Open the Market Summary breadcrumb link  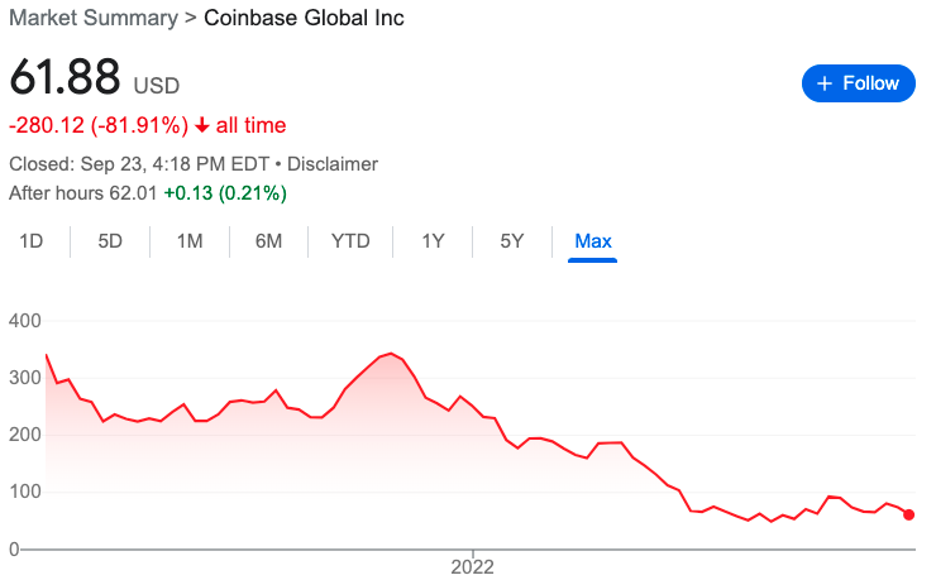click(x=94, y=18)
